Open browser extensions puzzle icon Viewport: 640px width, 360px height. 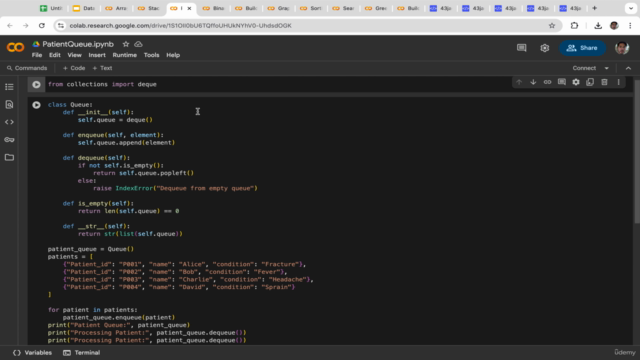574,25
